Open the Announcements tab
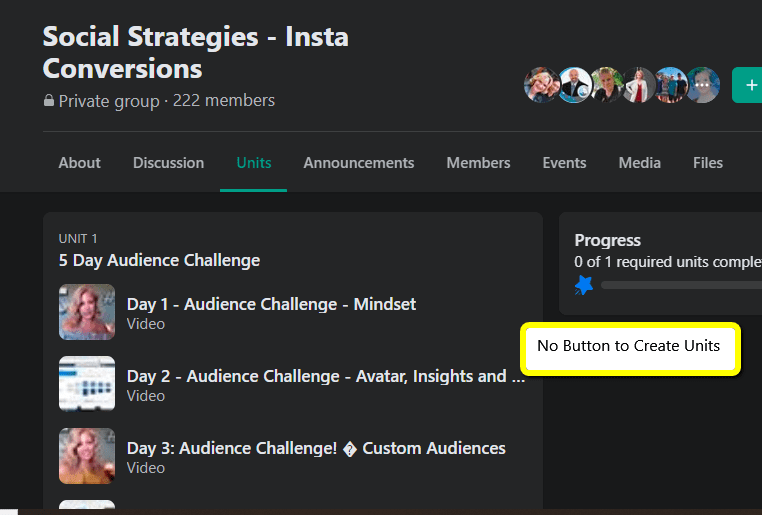This screenshot has width=762, height=515. 359,163
